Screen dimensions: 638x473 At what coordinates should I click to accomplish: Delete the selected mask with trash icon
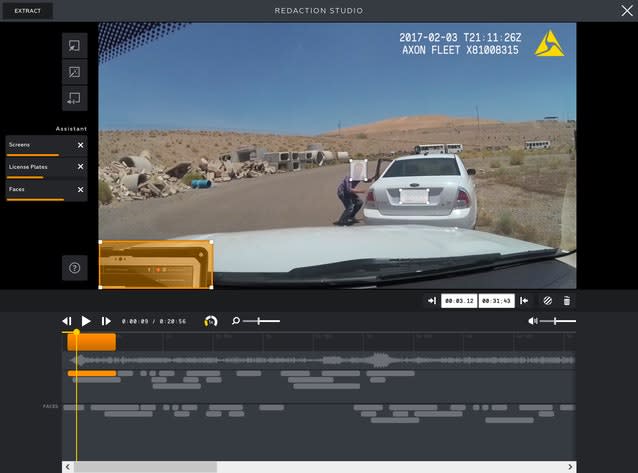click(567, 300)
